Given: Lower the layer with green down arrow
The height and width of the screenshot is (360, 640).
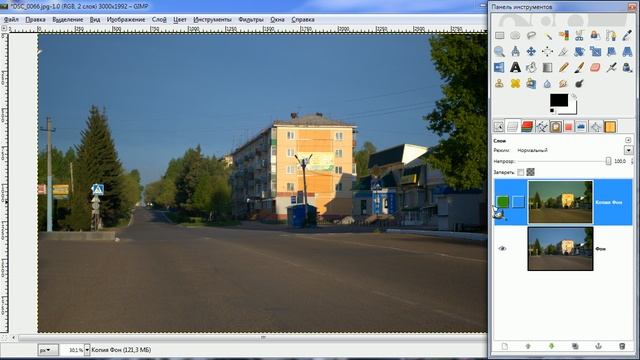Looking at the screenshot, I should pyautogui.click(x=551, y=347).
